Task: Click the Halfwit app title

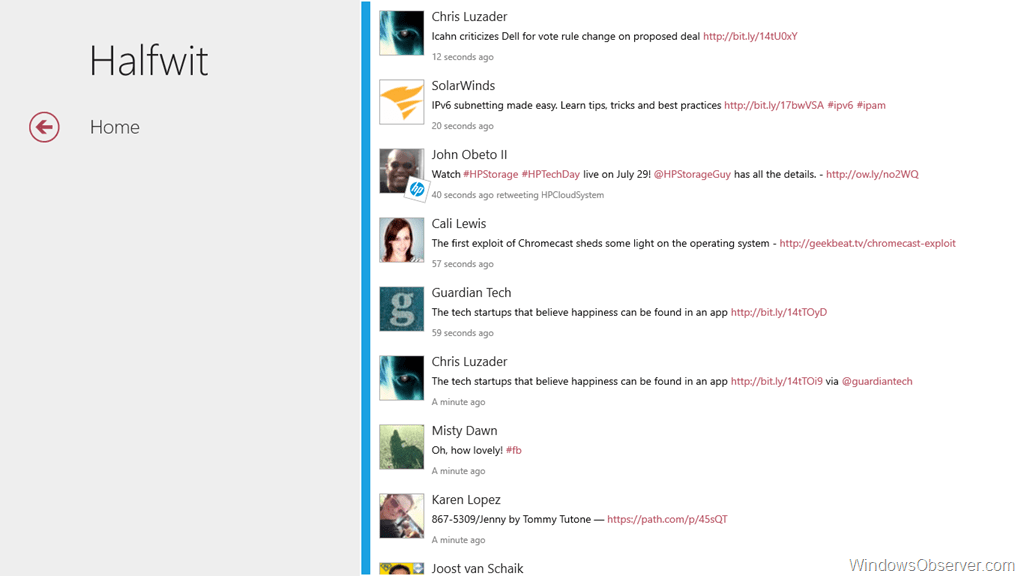Action: (148, 61)
